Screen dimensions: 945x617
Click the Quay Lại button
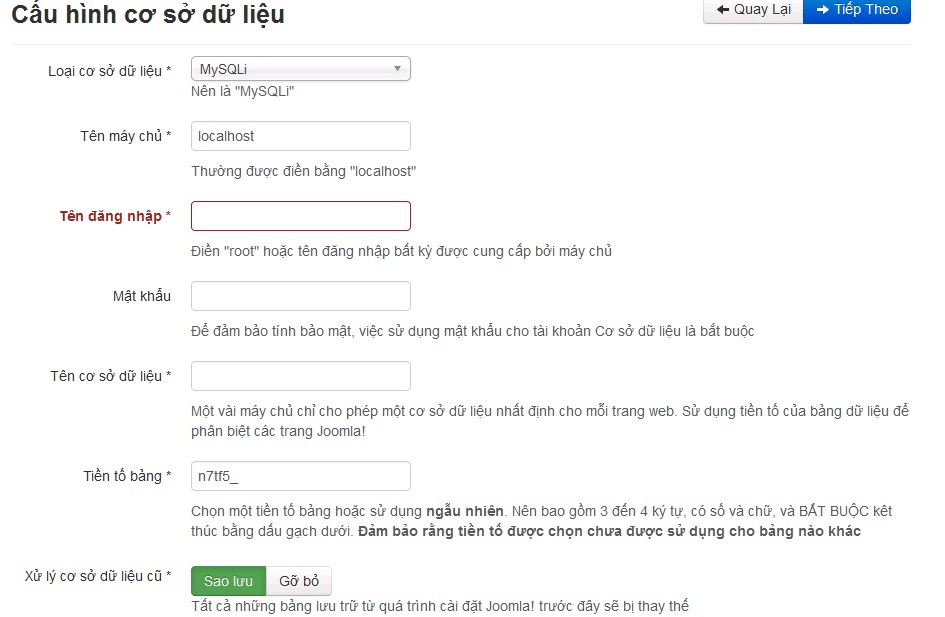pyautogui.click(x=752, y=11)
